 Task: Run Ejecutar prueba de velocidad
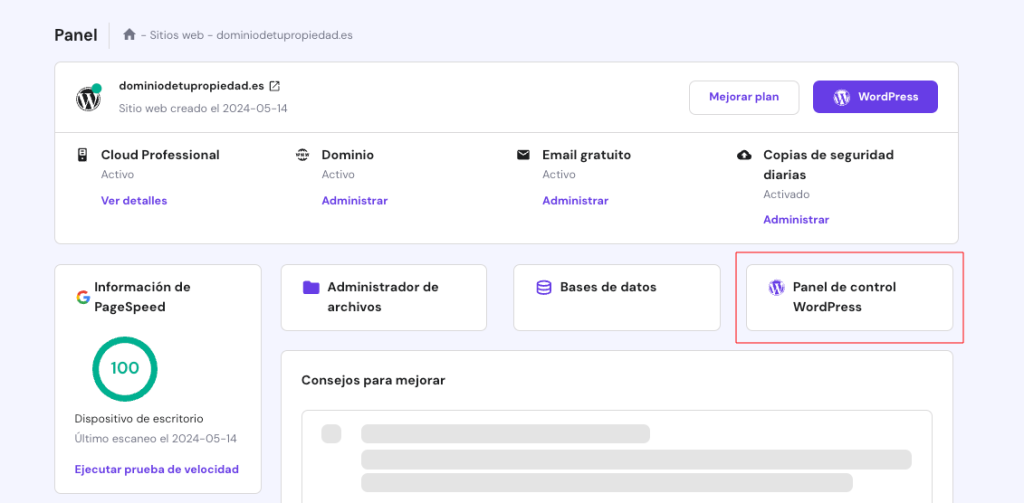157,470
